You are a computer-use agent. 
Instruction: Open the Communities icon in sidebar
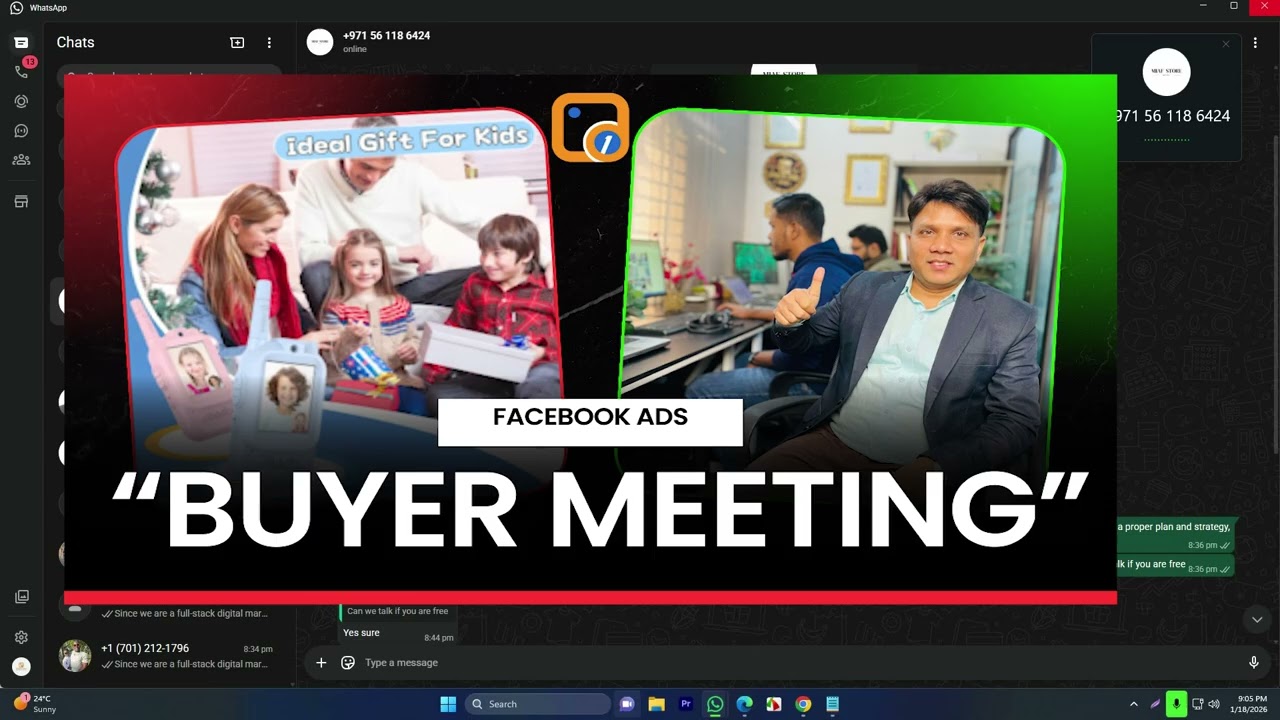pyautogui.click(x=21, y=160)
